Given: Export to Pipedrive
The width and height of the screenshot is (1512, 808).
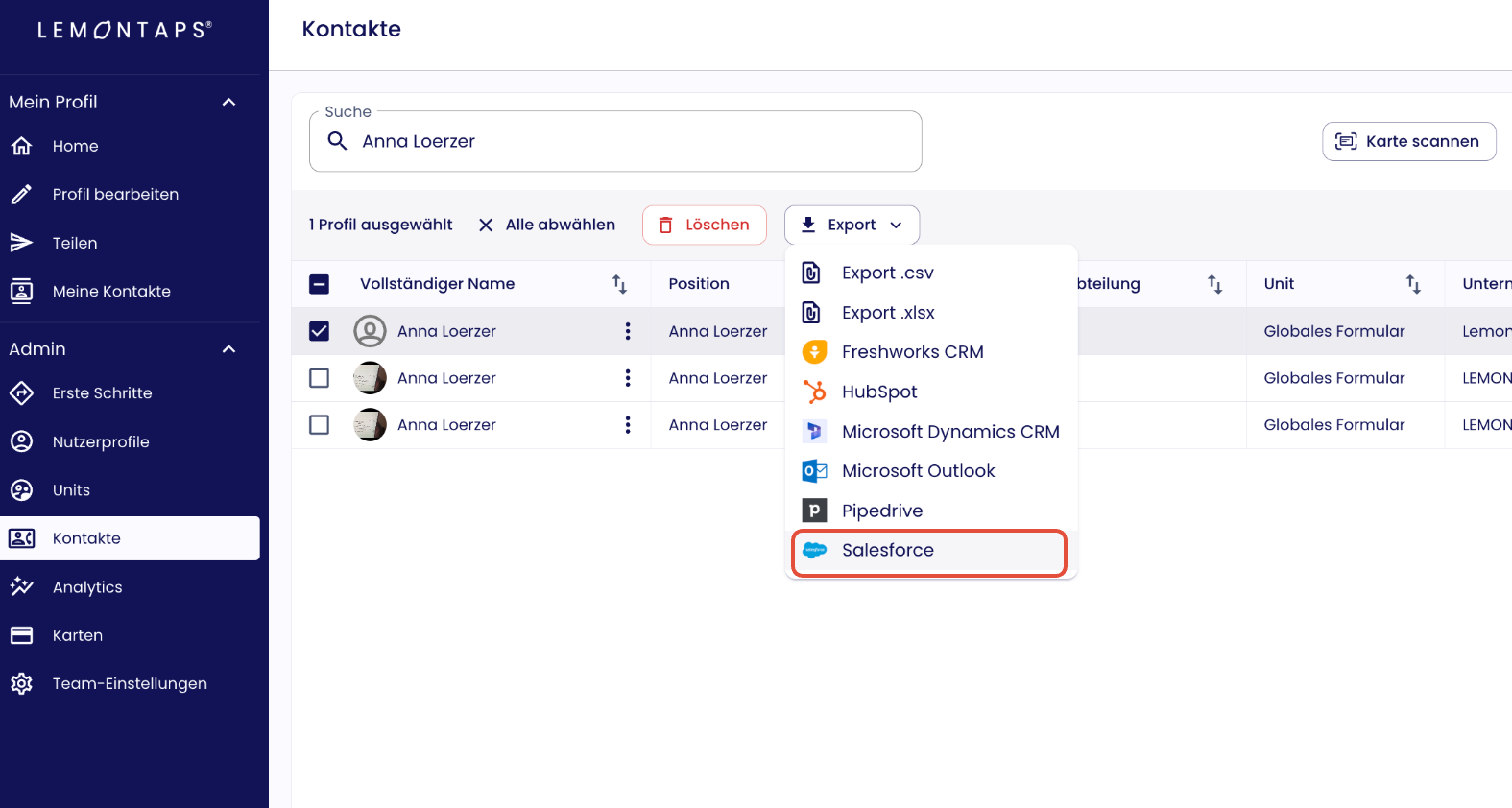Looking at the screenshot, I should [x=931, y=511].
